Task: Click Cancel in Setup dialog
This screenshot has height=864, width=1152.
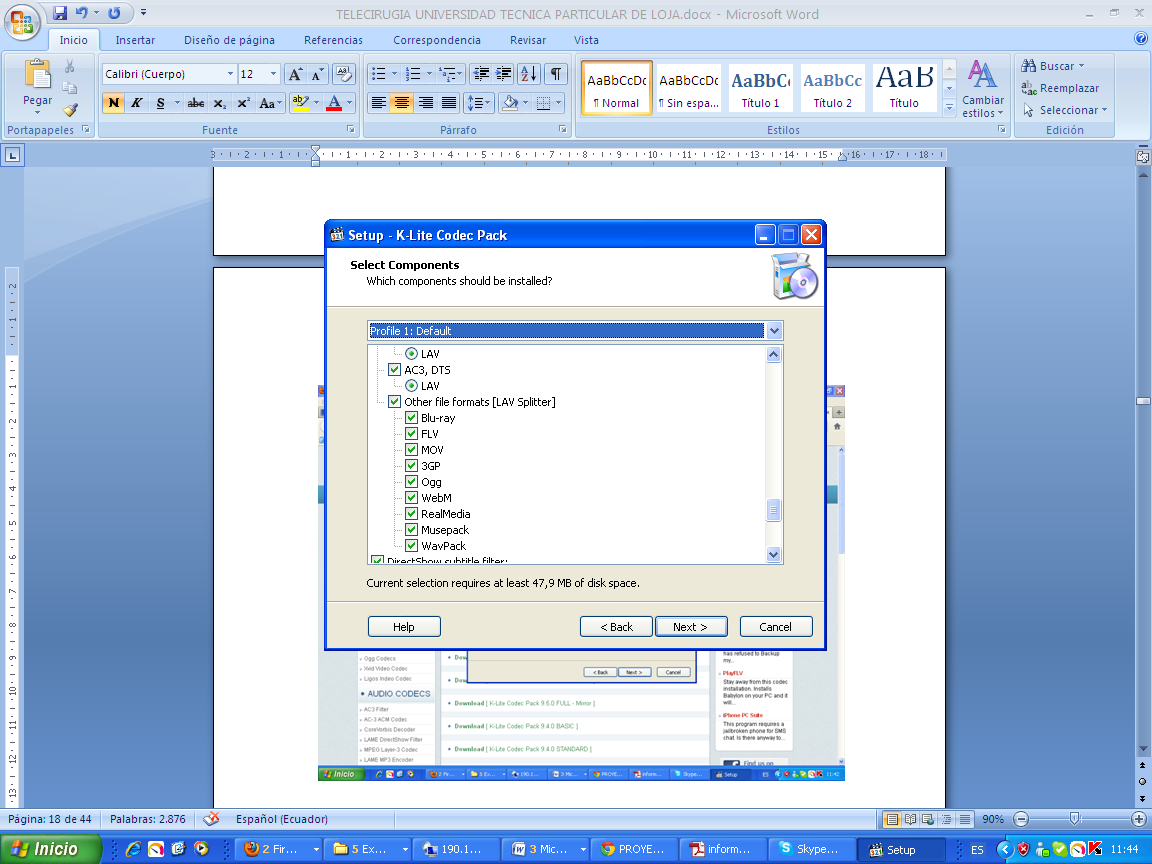Action: click(776, 627)
